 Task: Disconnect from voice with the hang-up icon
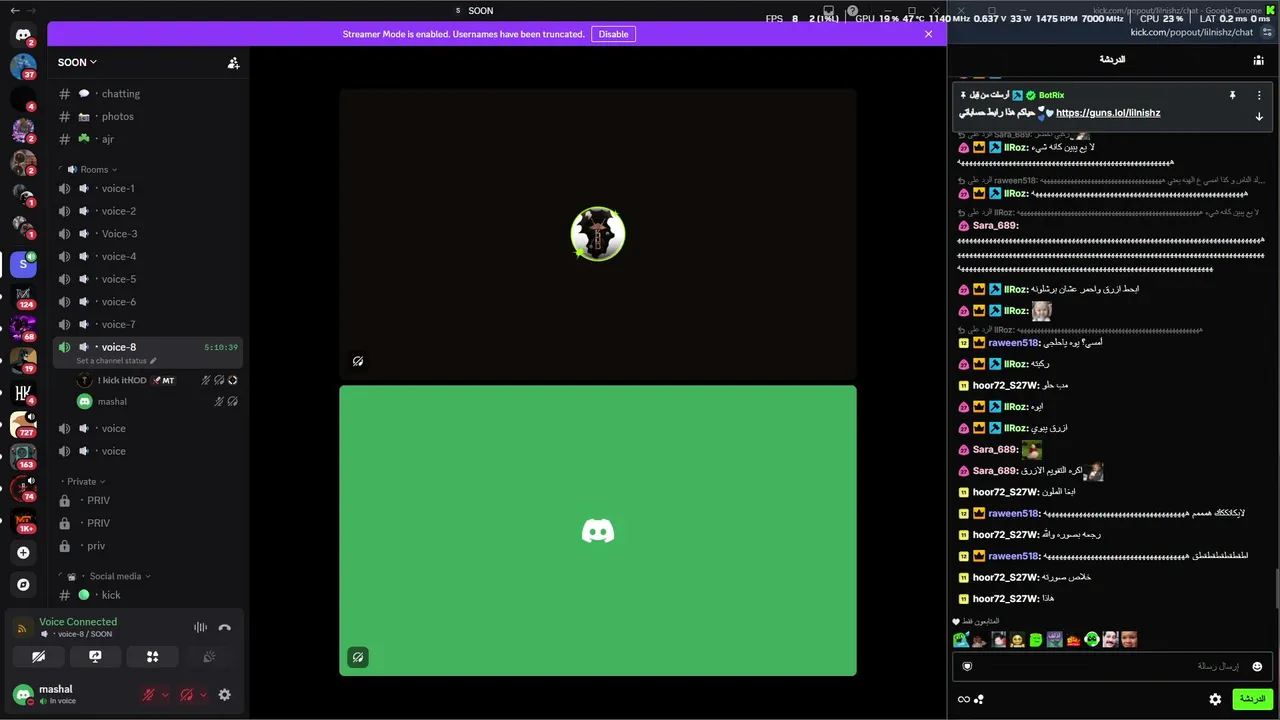point(225,627)
